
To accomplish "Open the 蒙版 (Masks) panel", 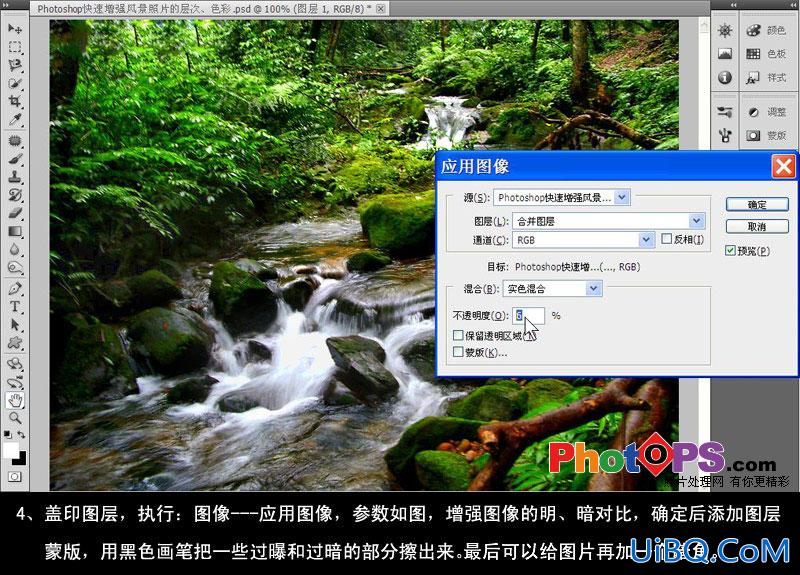I will tap(766, 135).
